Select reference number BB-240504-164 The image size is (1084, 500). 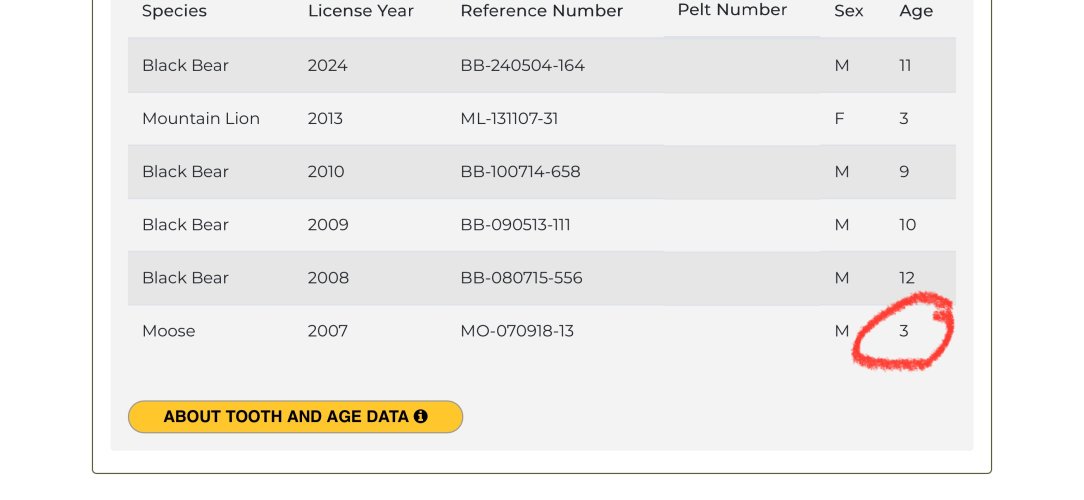(x=522, y=65)
